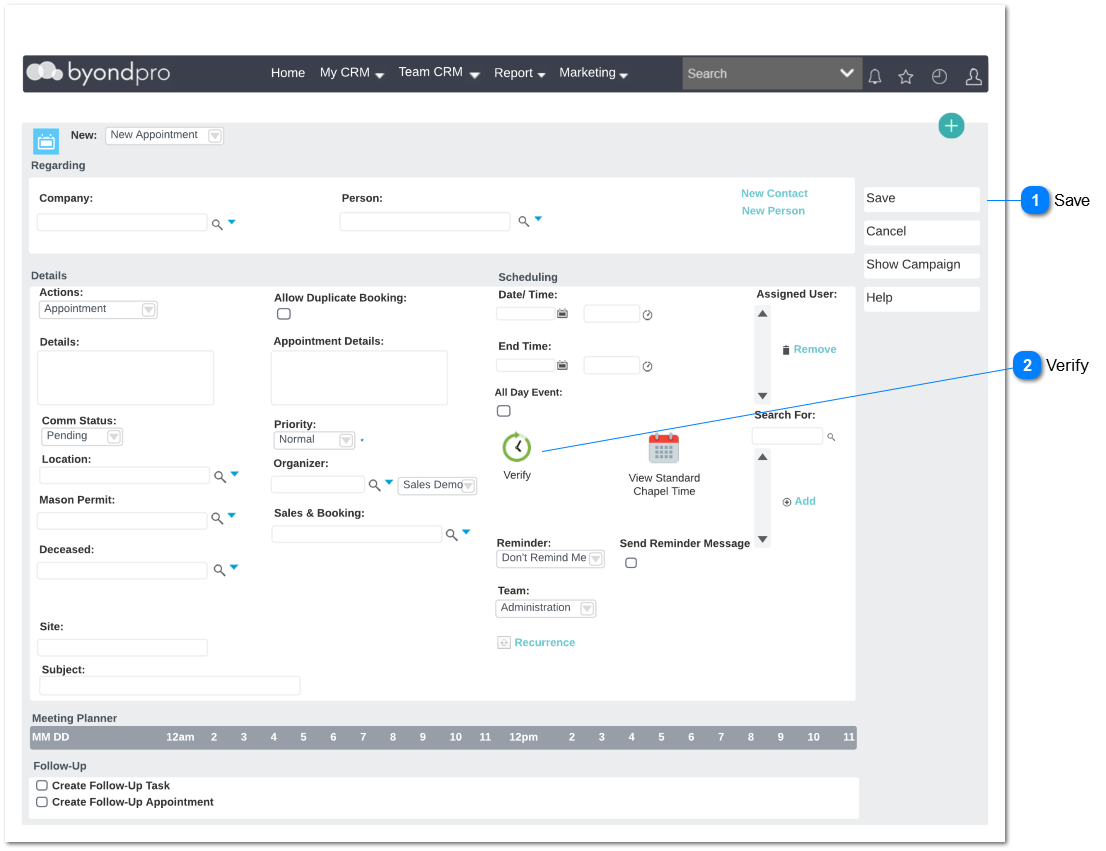Open the Reminder Don't Remind Me dropdown
The image size is (1106, 851).
(x=550, y=558)
